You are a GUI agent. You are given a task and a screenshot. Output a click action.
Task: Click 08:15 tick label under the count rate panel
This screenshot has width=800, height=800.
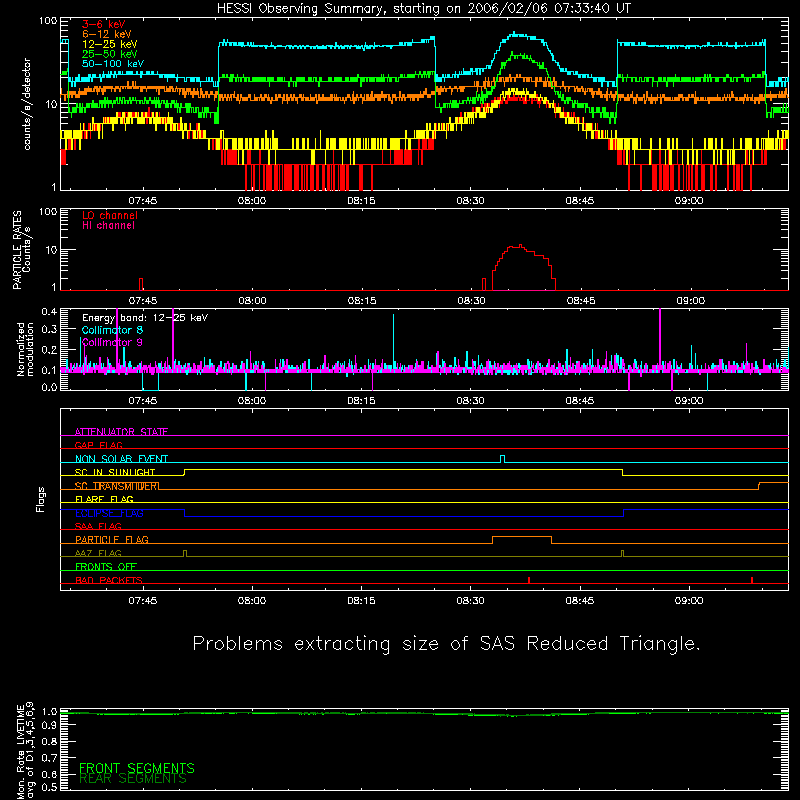pyautogui.click(x=361, y=201)
